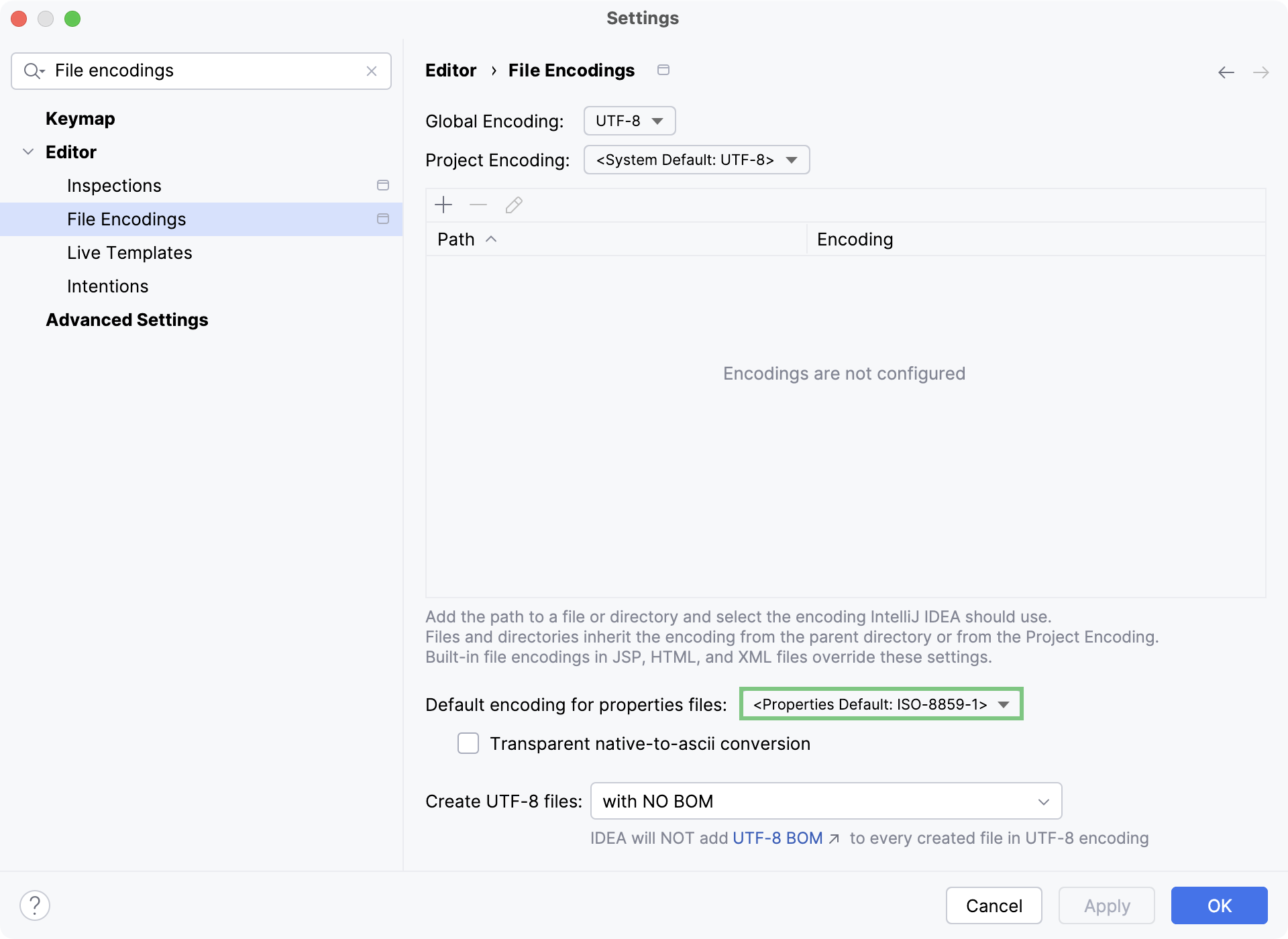Edit encoding entry with the pencil icon
Viewport: 1288px width, 939px height.
point(513,205)
